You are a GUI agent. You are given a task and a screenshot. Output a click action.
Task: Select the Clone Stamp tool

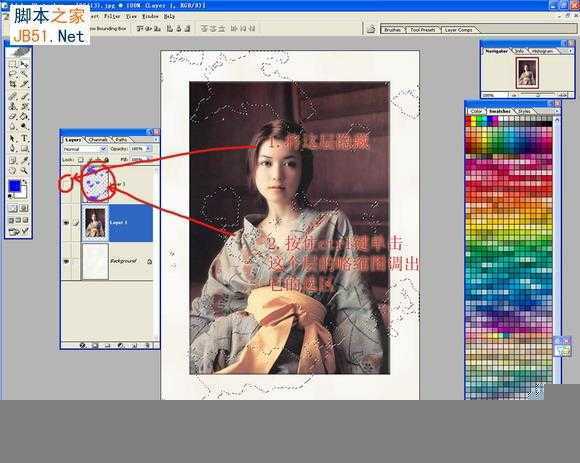point(13,106)
